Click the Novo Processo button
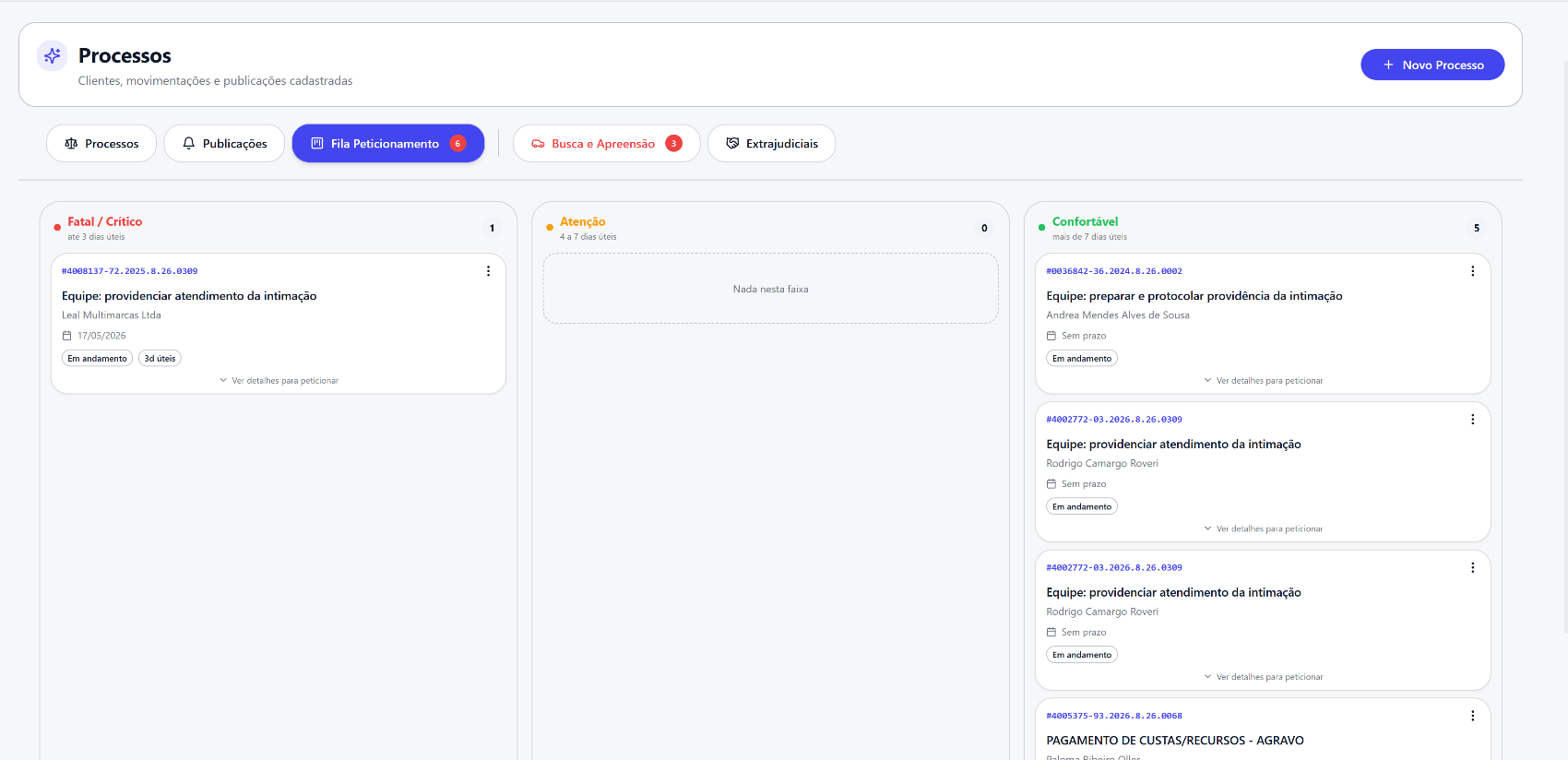 point(1432,65)
